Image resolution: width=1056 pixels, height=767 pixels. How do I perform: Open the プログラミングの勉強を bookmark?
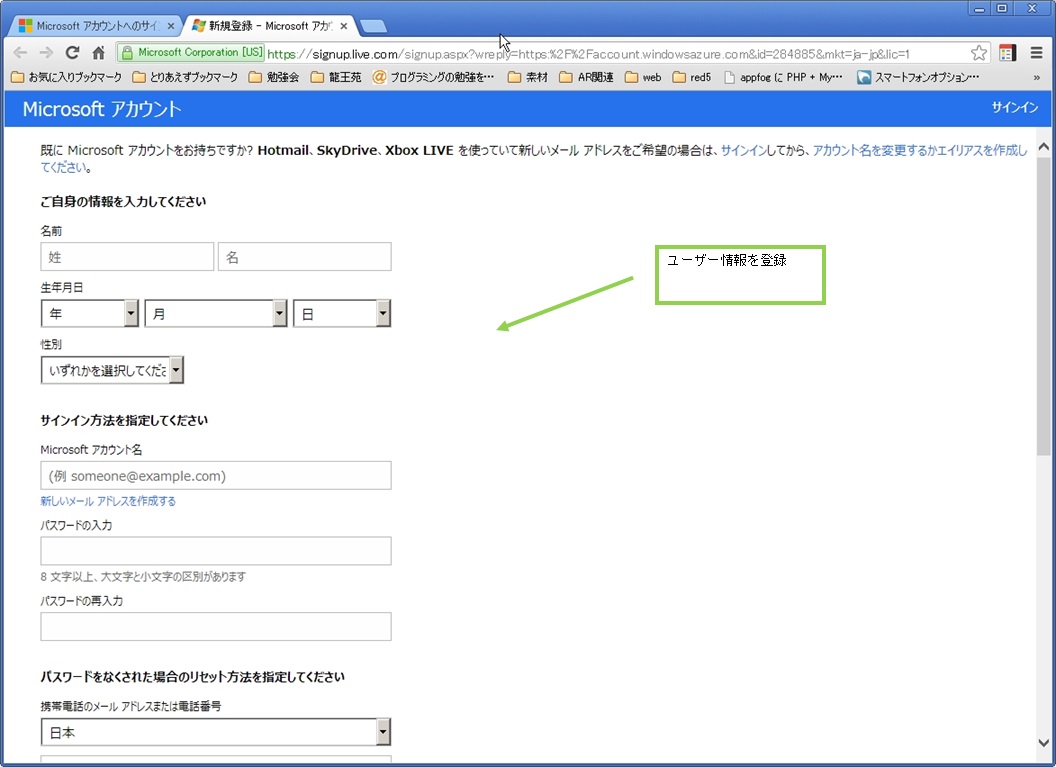434,77
